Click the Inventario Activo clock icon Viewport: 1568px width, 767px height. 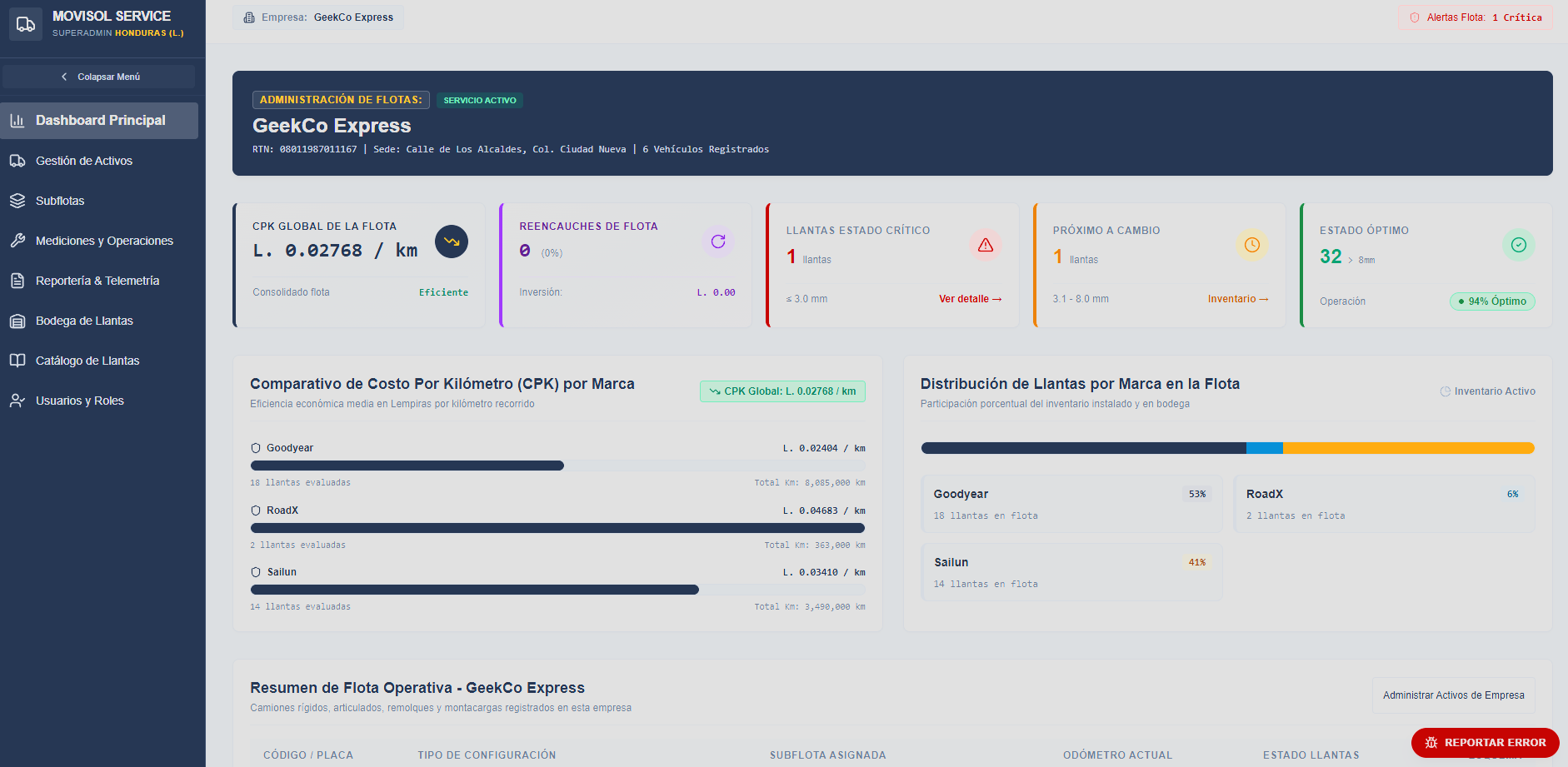pos(1446,391)
